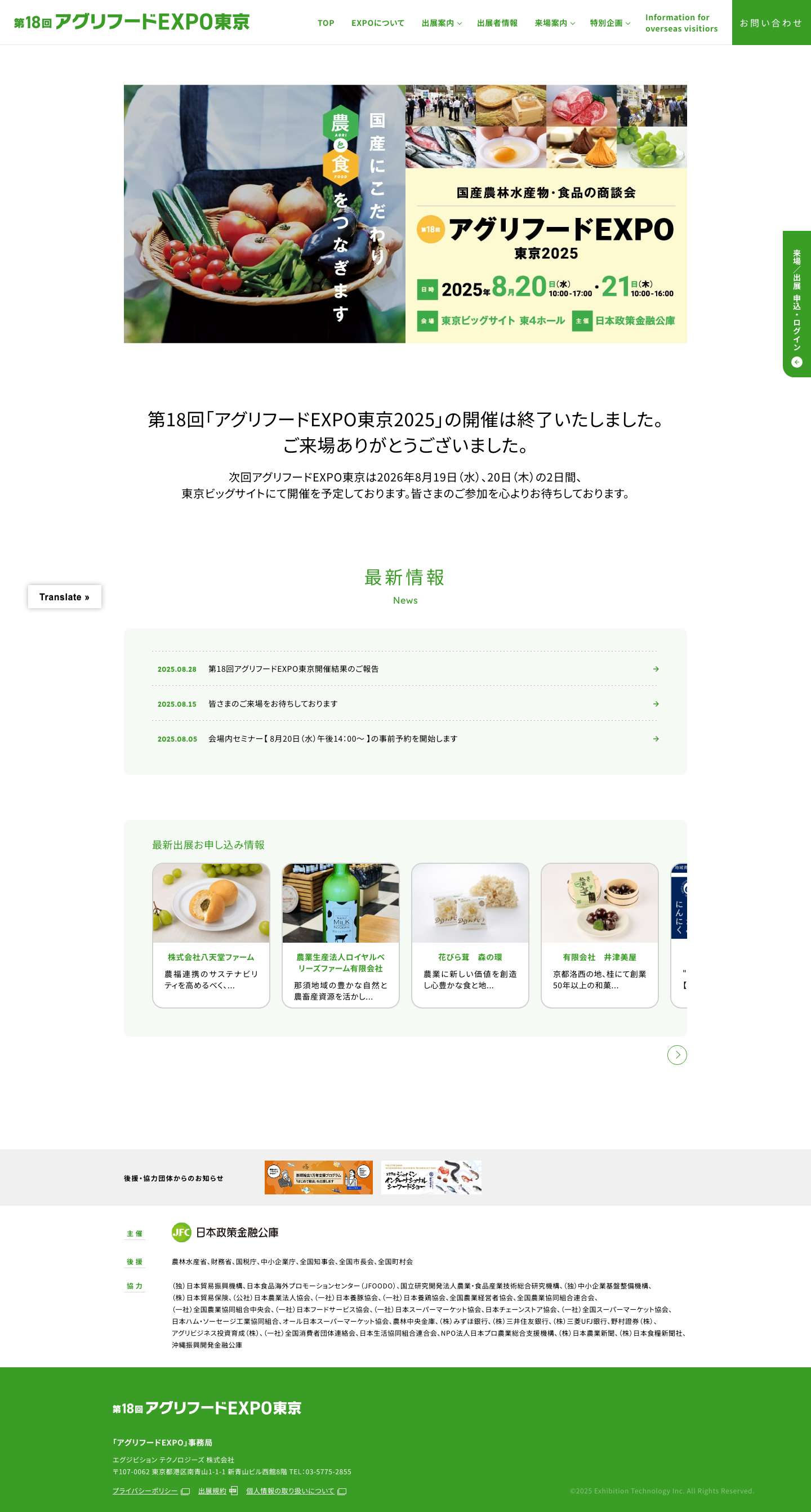Expand the 特別企画 dropdown menu

(610, 23)
